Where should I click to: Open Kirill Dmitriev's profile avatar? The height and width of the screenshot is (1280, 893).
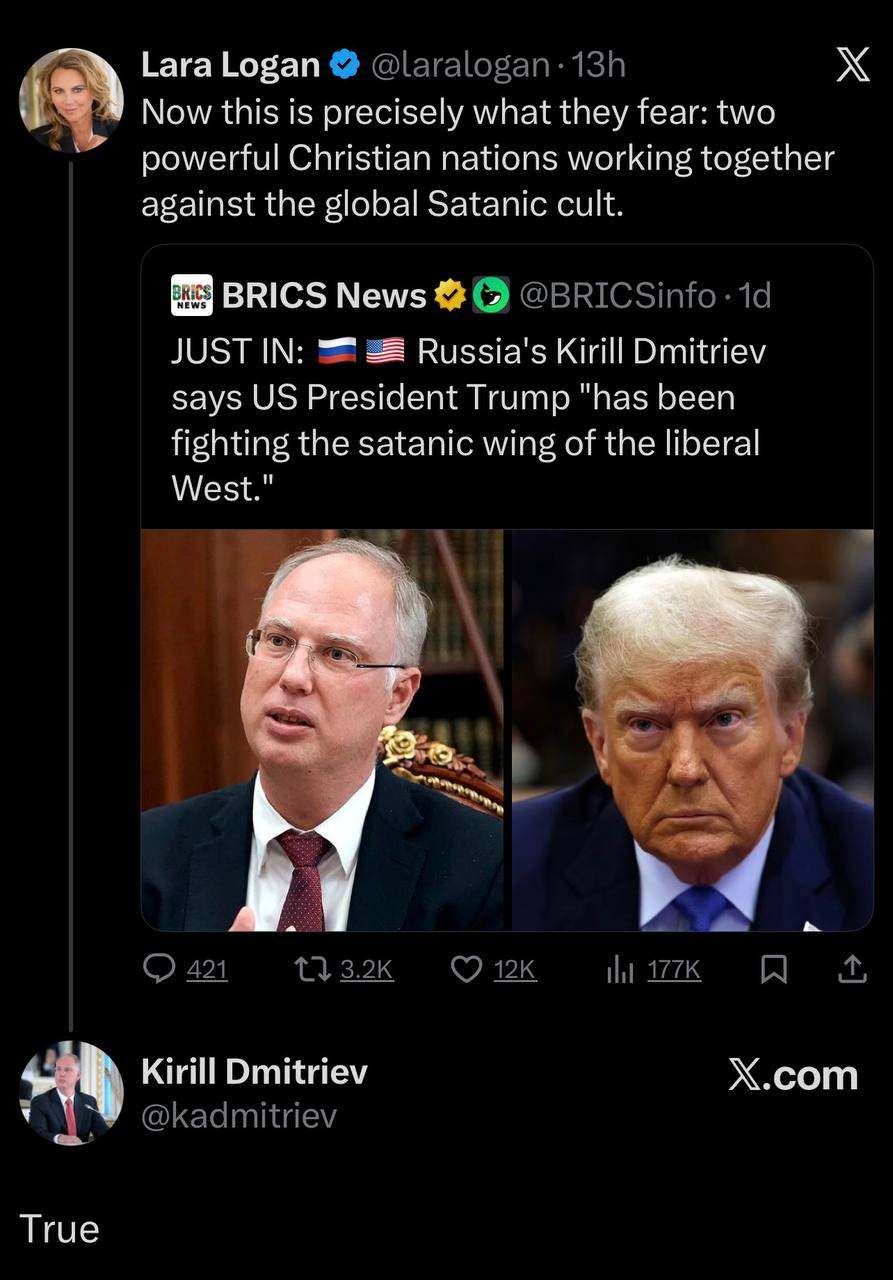pos(71,1093)
